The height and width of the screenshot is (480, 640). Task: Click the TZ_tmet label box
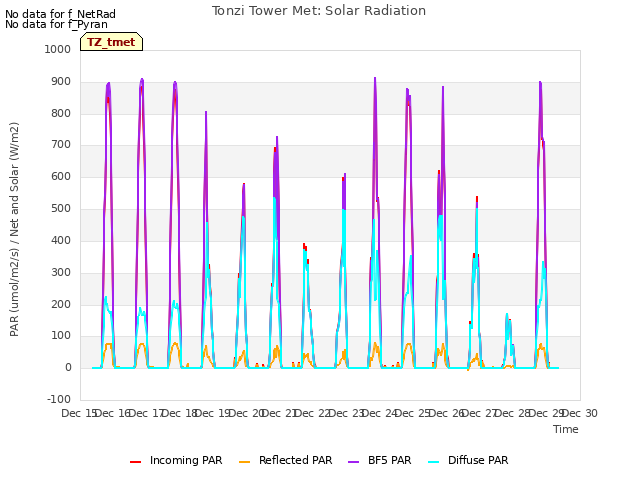tap(111, 42)
